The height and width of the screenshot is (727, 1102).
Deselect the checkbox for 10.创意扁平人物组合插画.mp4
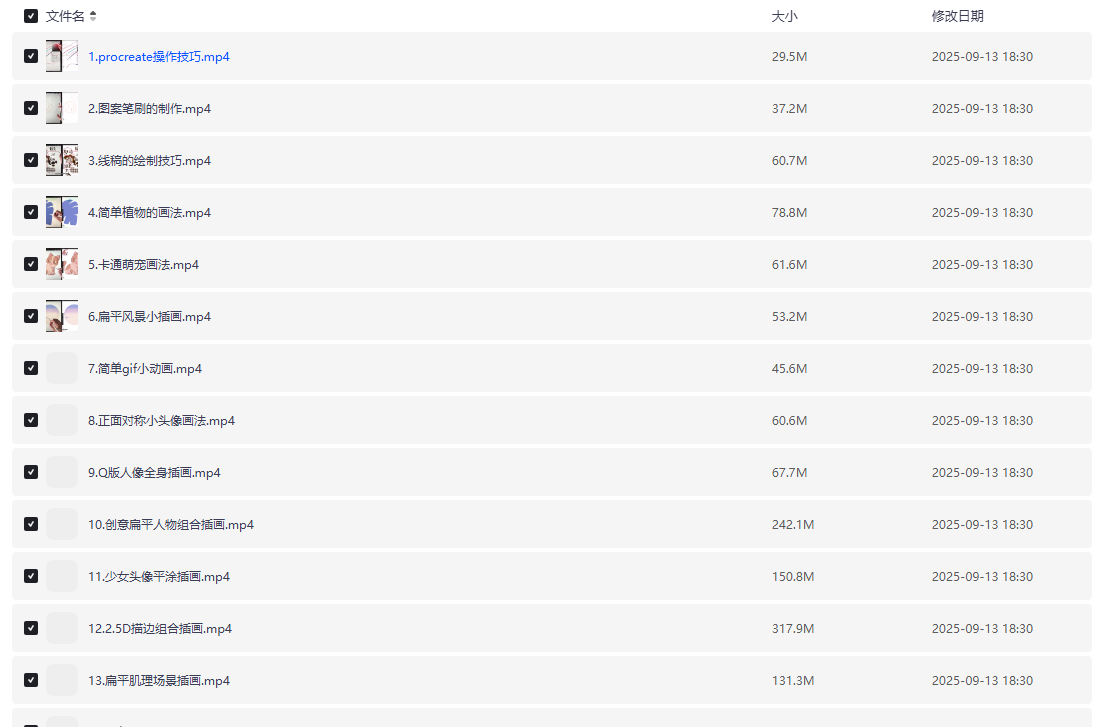click(31, 524)
